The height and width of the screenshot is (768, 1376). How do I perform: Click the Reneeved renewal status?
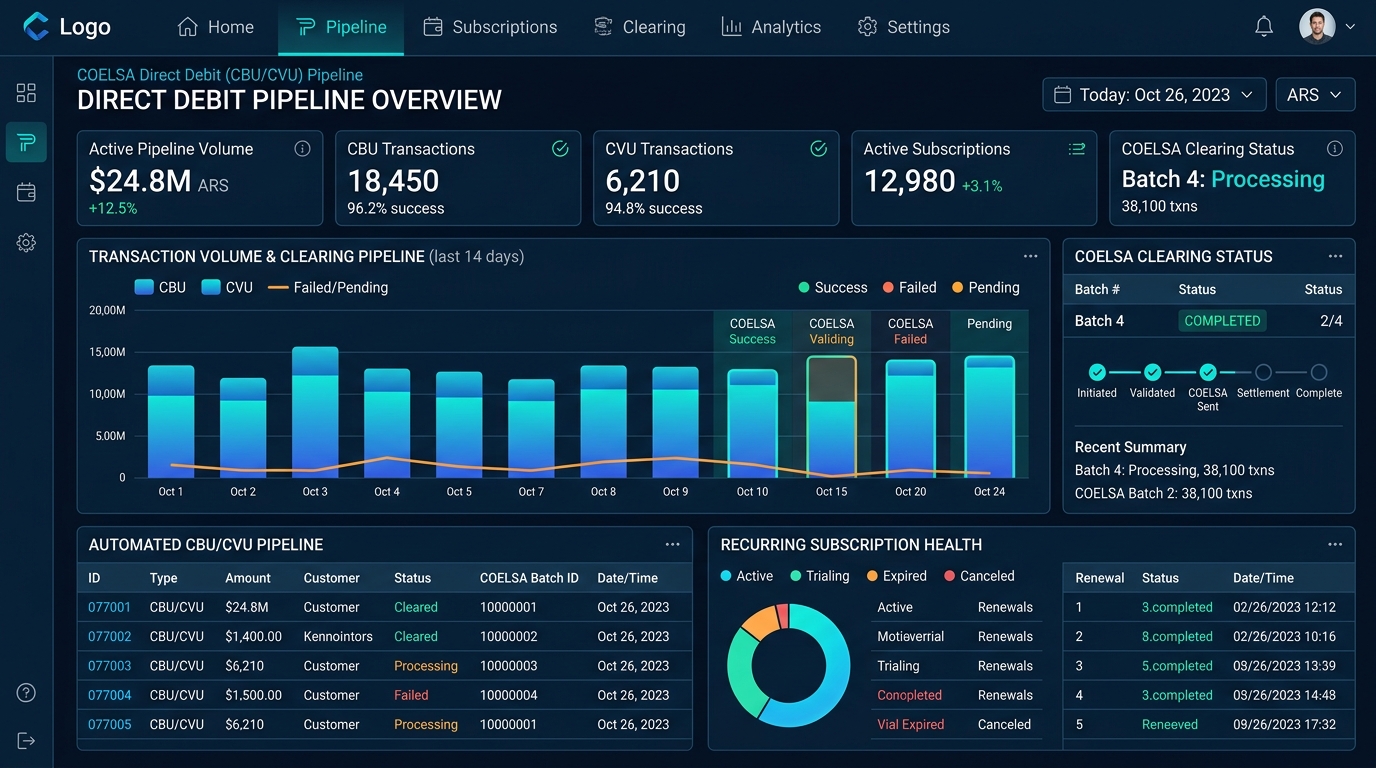[1170, 724]
